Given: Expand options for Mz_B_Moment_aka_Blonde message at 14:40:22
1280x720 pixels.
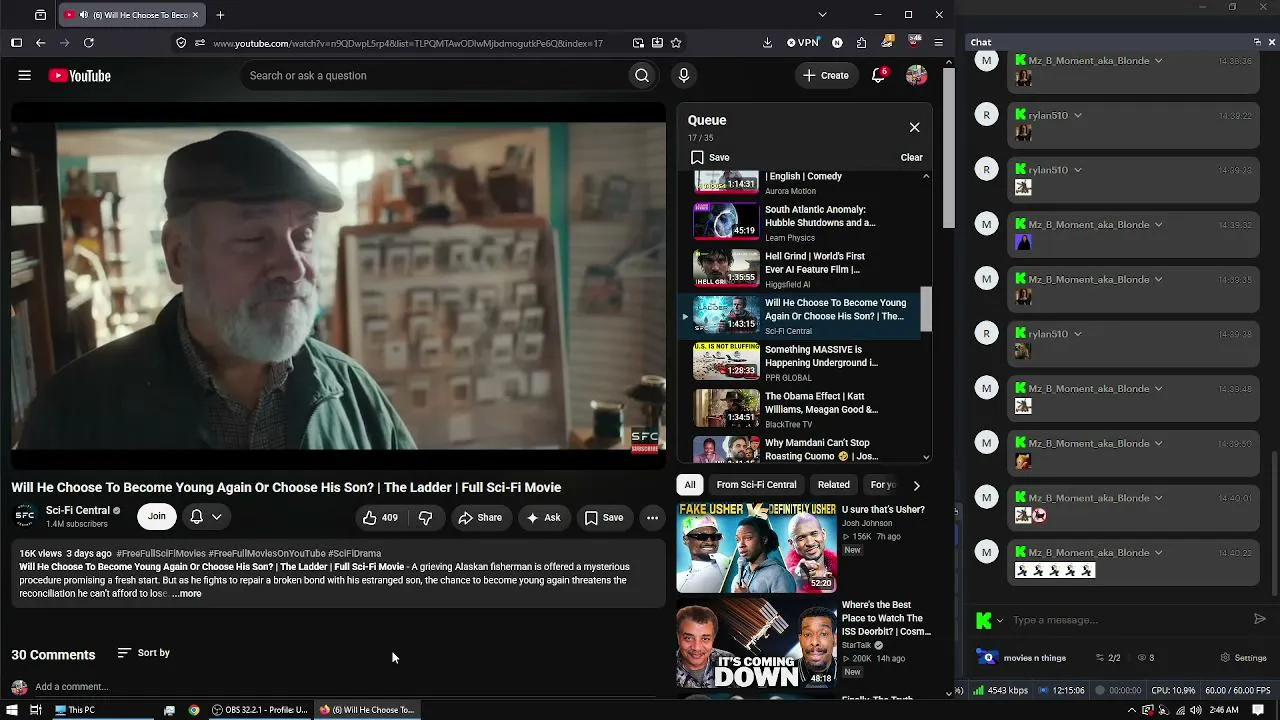Looking at the screenshot, I should tap(1159, 552).
